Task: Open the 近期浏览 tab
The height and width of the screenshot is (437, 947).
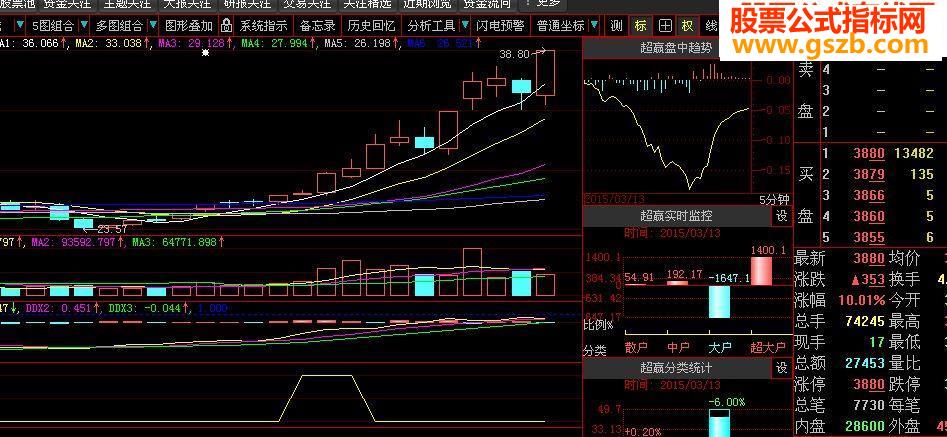Action: coord(426,4)
